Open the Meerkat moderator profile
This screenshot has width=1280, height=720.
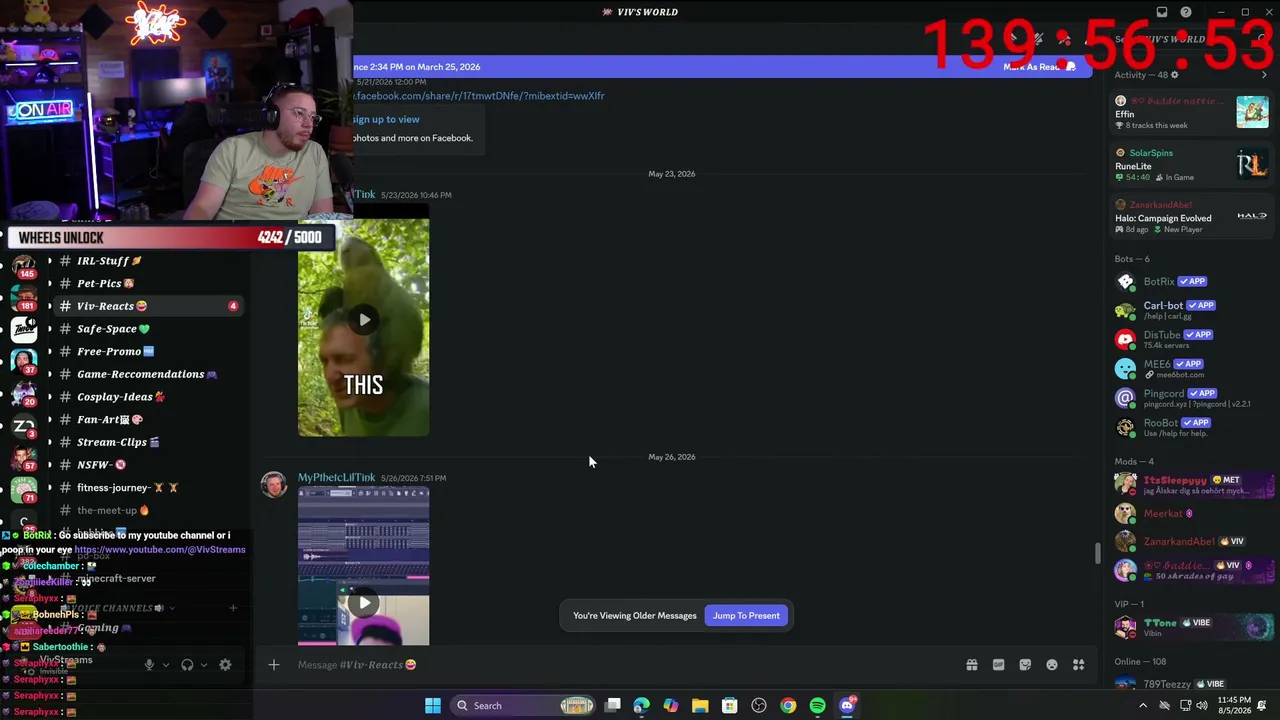pos(1192,514)
